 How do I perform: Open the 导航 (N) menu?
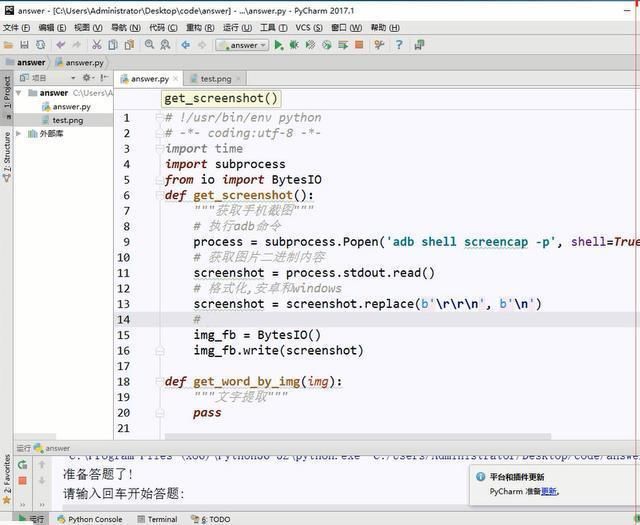126,28
